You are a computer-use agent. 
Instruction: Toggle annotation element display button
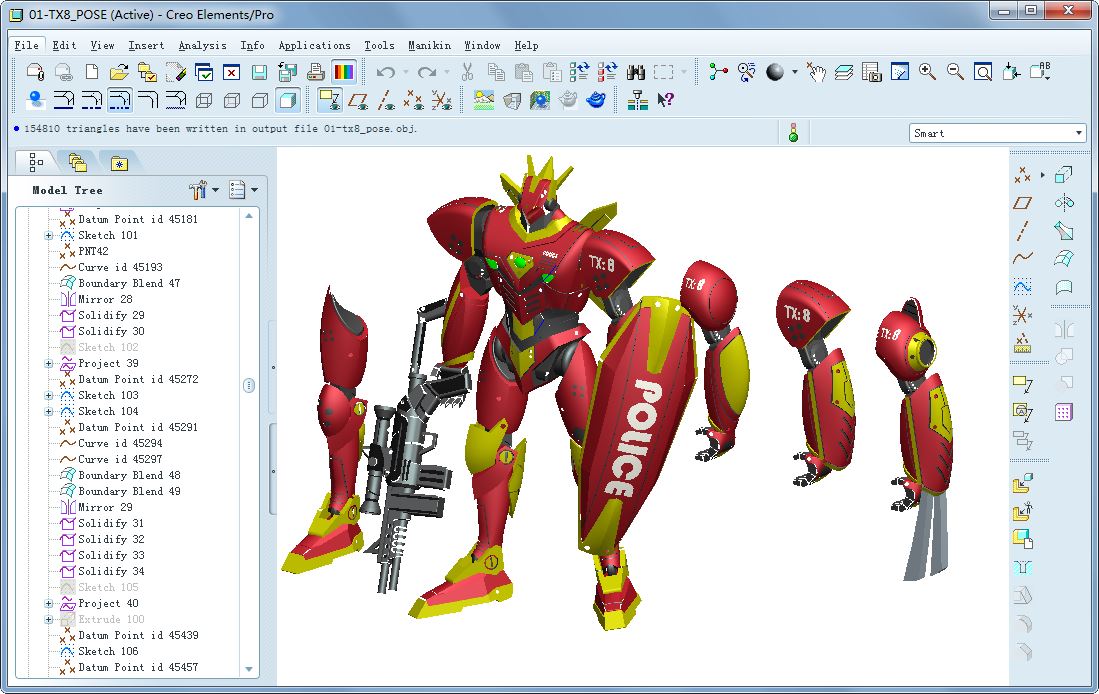pyautogui.click(x=329, y=100)
